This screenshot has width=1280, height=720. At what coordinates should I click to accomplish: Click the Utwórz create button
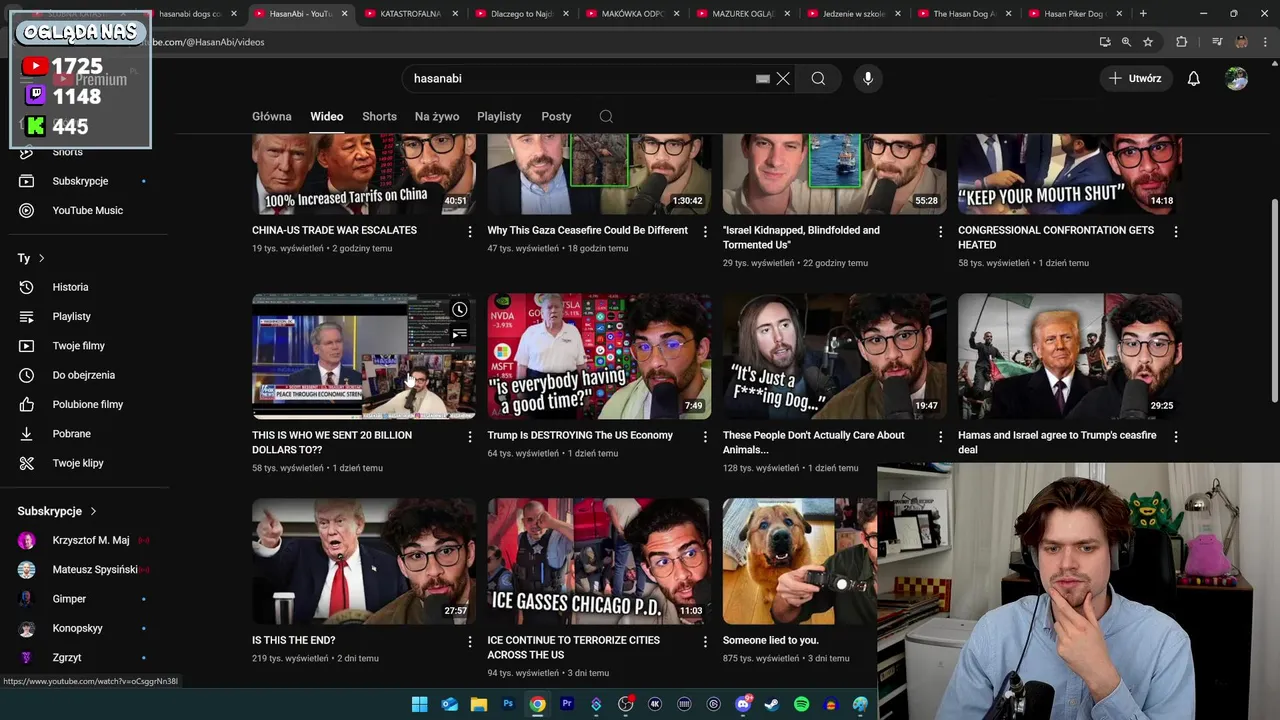[1135, 78]
